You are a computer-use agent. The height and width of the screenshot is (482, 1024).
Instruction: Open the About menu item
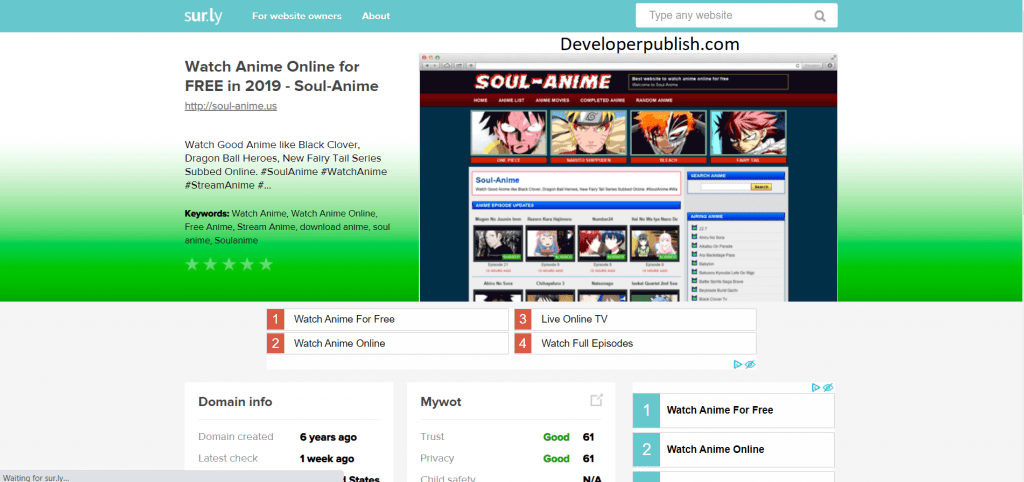point(376,16)
